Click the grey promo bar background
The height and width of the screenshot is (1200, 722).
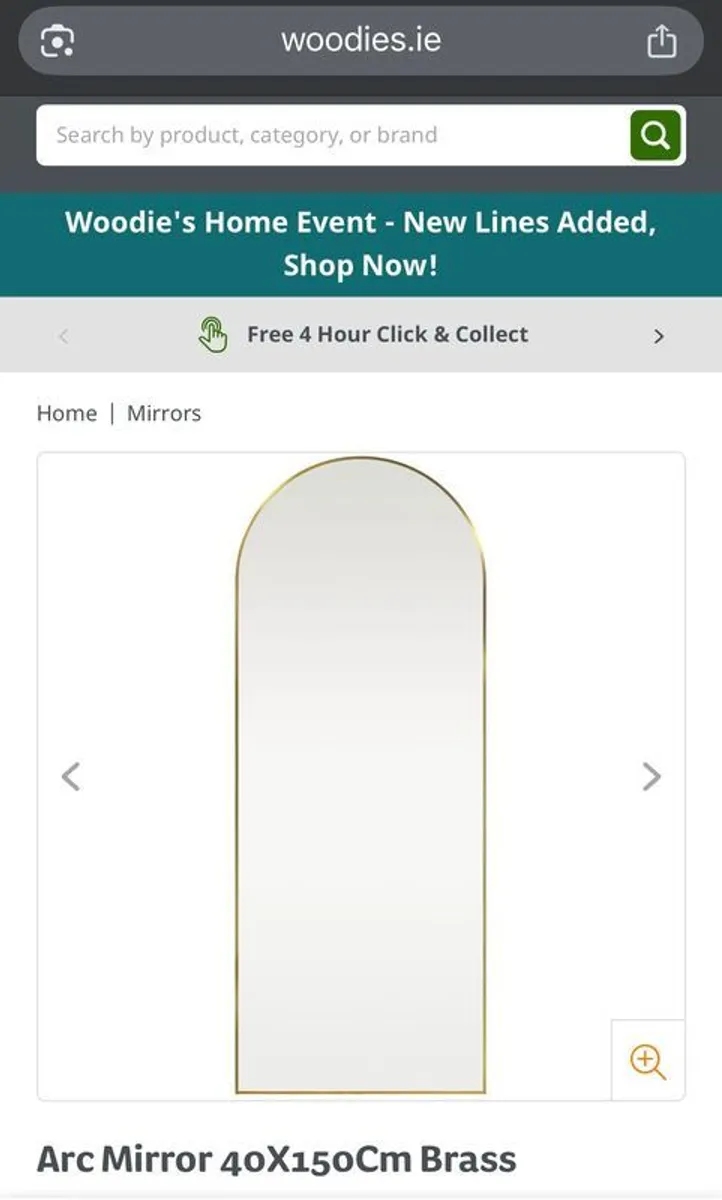click(361, 335)
